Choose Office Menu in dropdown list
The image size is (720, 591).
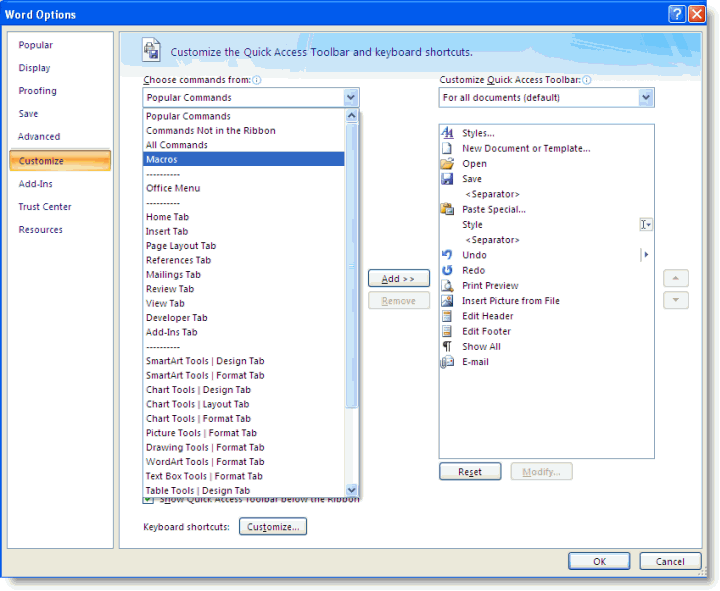[x=244, y=188]
